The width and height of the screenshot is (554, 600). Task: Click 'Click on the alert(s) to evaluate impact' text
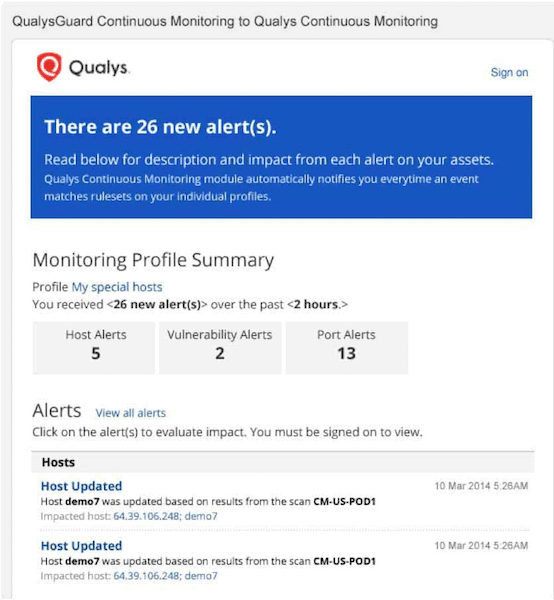227,432
